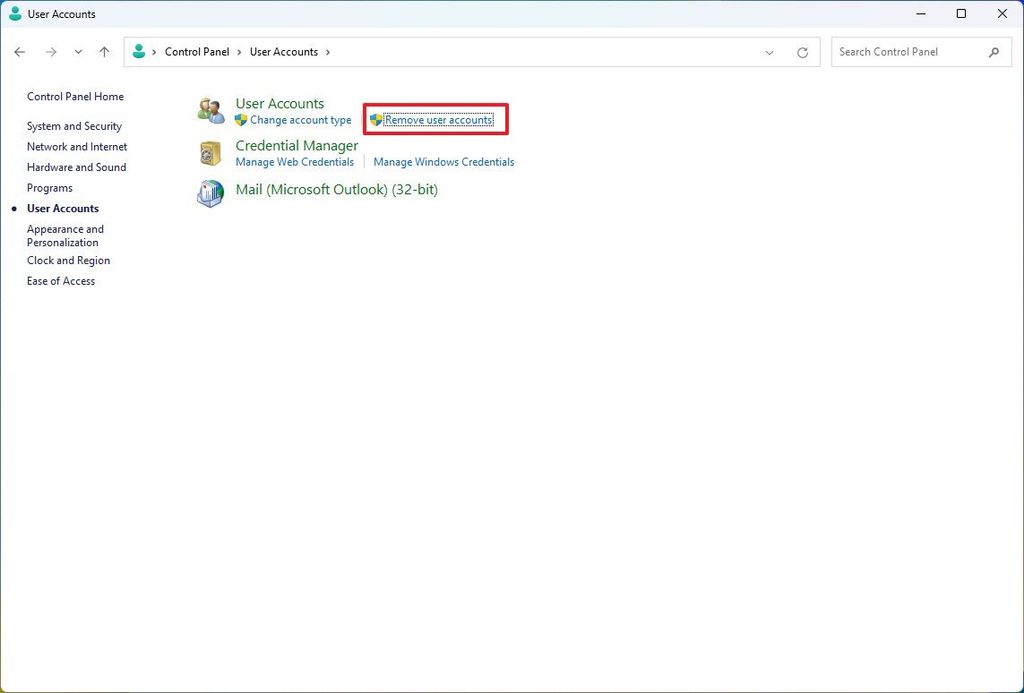
Task: Click the Control Panel icon in the address bar
Action: pos(138,51)
